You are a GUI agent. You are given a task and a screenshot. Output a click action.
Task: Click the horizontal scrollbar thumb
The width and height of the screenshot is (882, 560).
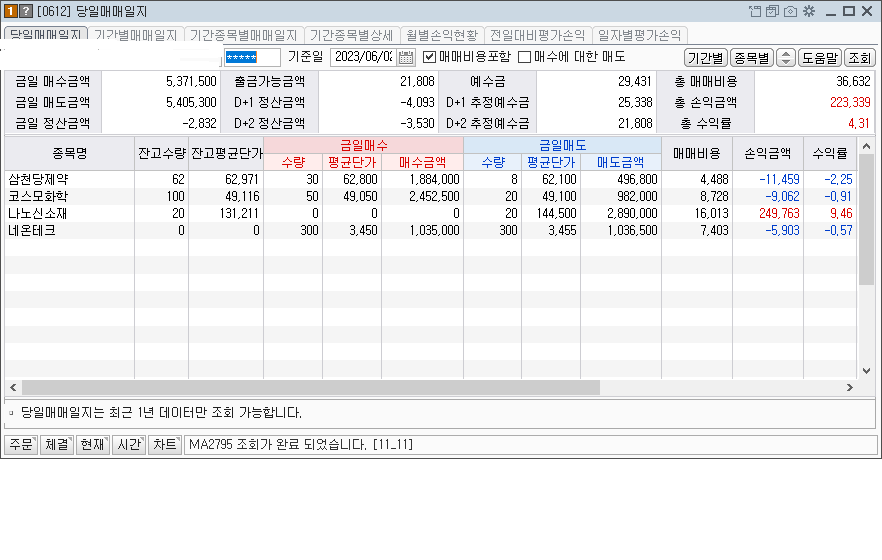pos(310,387)
